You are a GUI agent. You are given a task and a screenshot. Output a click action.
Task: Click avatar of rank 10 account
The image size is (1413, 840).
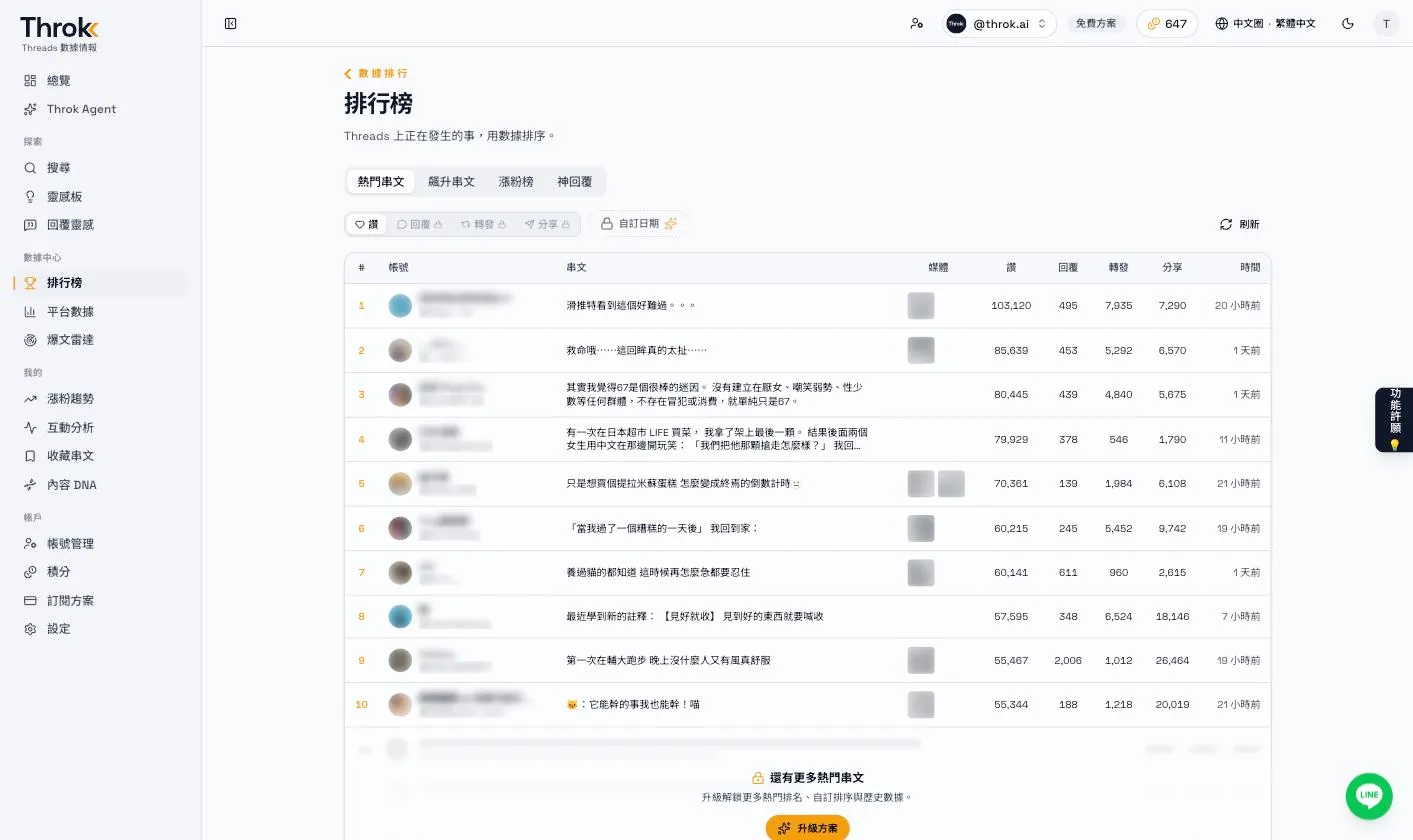point(400,705)
